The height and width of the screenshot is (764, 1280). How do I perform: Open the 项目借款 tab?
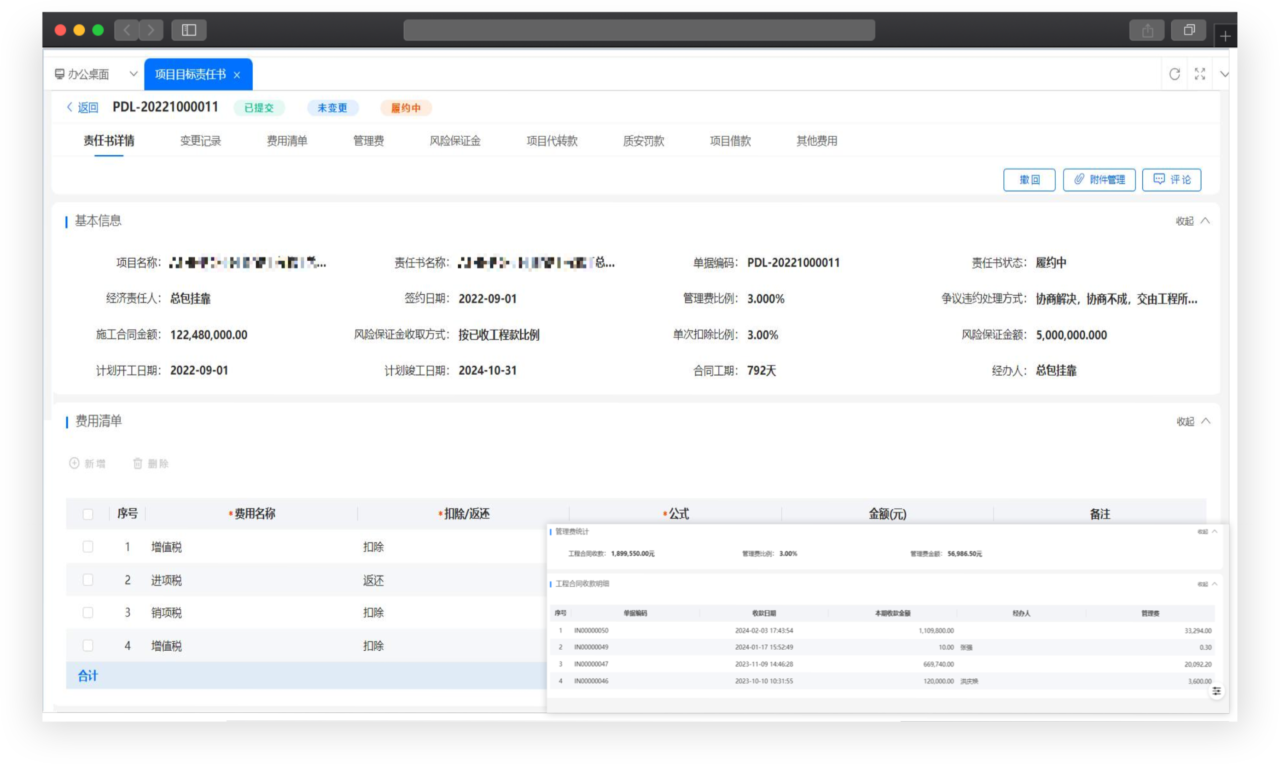(730, 141)
